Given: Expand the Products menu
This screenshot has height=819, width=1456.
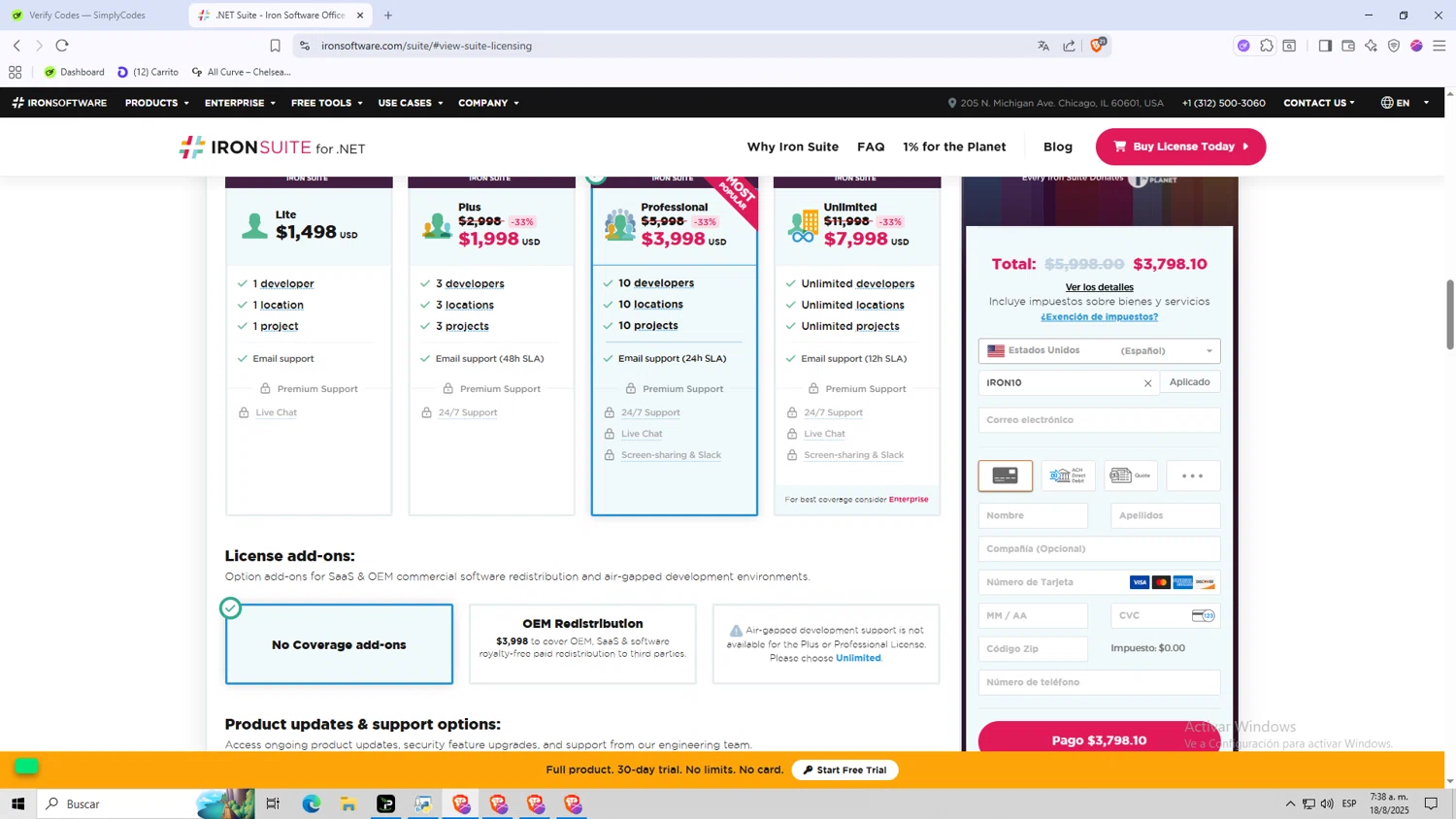Looking at the screenshot, I should pyautogui.click(x=156, y=103).
